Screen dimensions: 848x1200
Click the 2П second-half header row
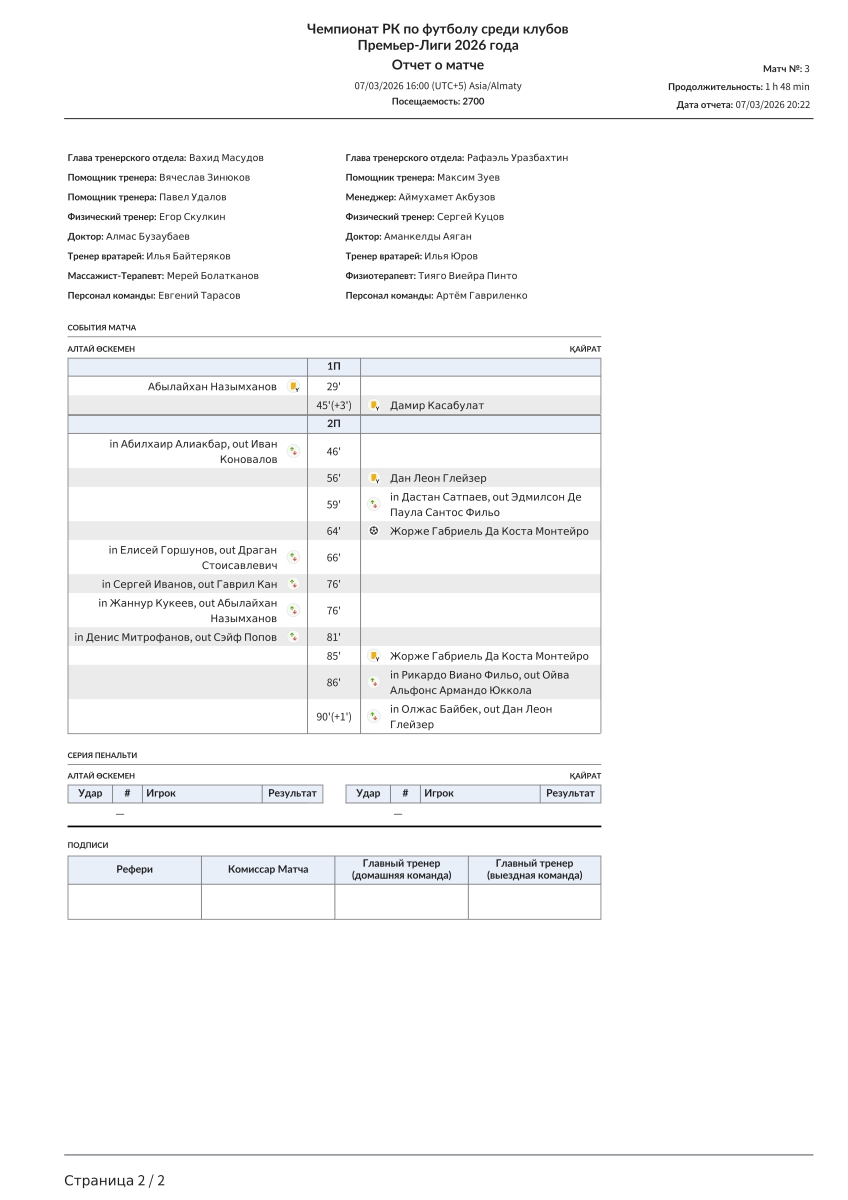[334, 424]
